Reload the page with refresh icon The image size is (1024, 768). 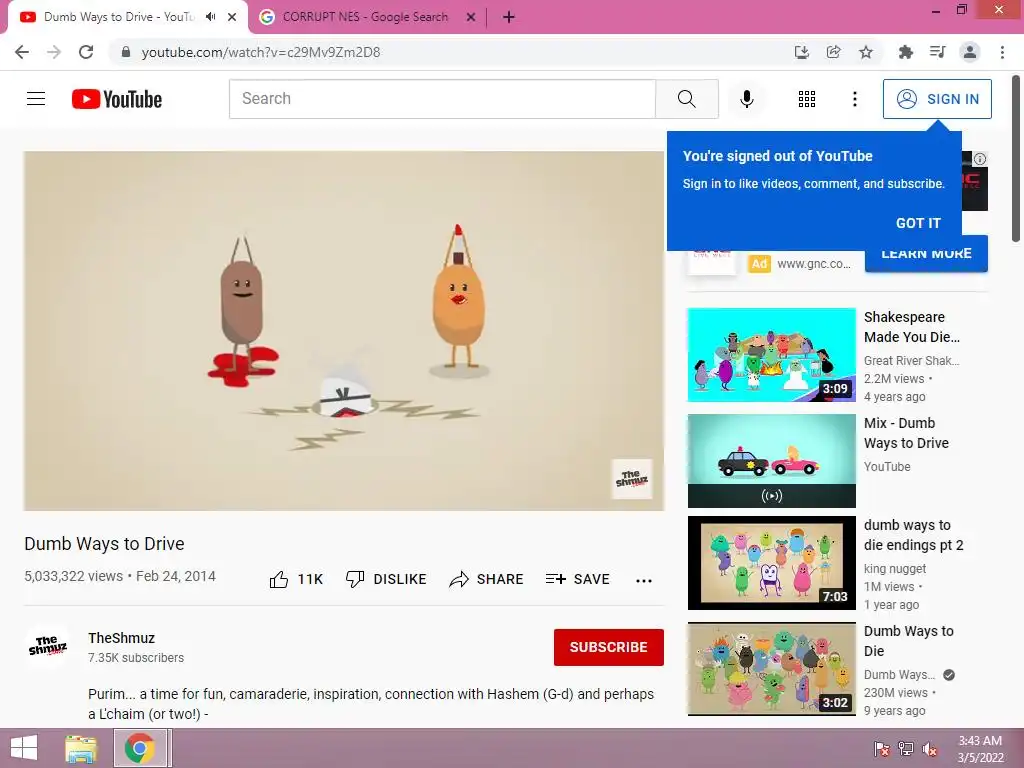click(86, 52)
